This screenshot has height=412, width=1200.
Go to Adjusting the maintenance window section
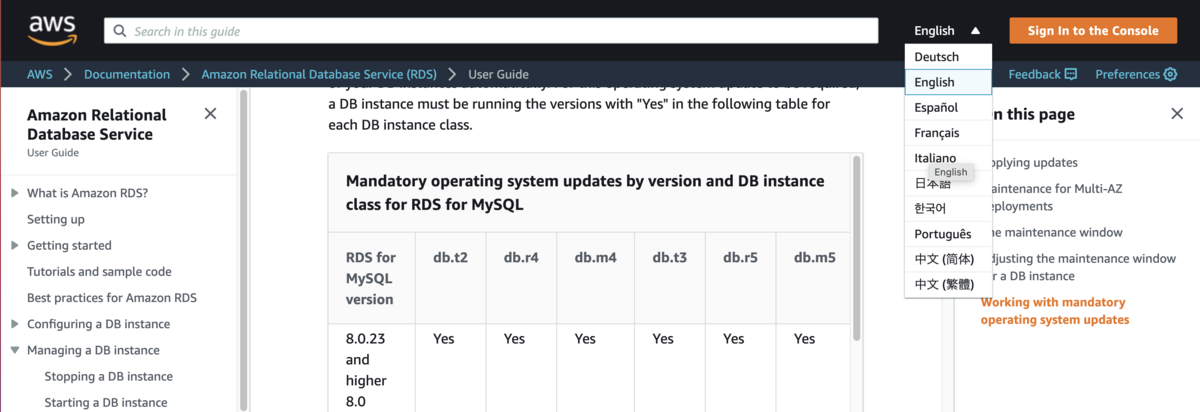pos(1078,267)
